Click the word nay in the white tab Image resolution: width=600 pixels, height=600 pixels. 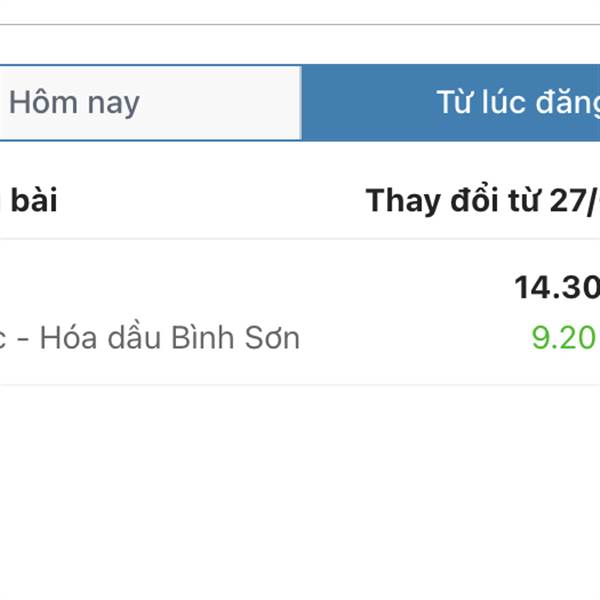(x=113, y=104)
